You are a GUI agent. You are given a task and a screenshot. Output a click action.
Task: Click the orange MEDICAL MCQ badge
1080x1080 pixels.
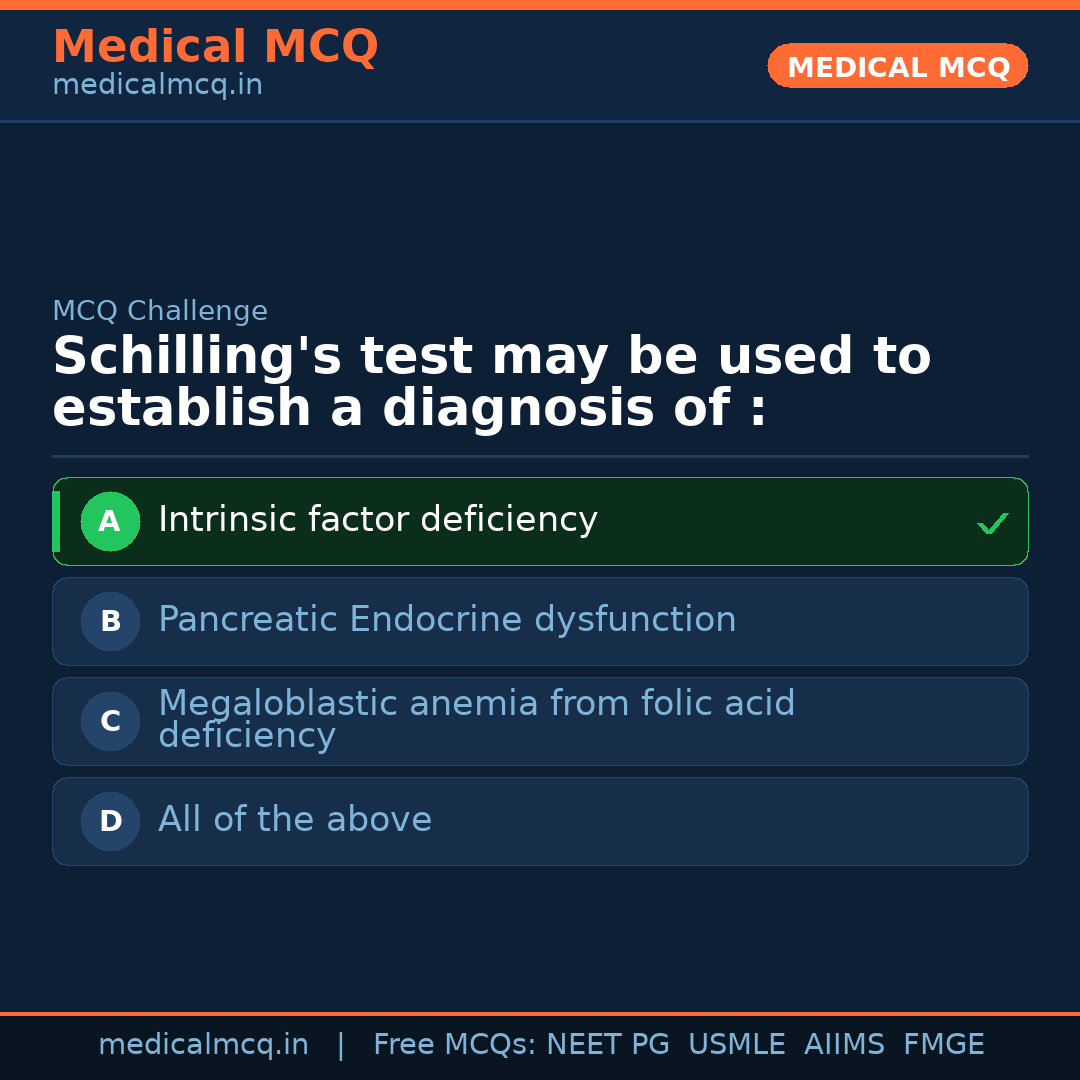pos(897,67)
